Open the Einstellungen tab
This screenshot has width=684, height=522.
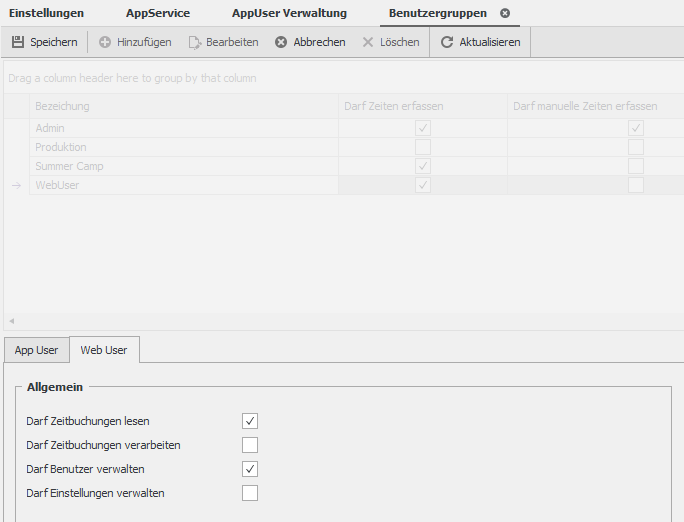click(46, 13)
